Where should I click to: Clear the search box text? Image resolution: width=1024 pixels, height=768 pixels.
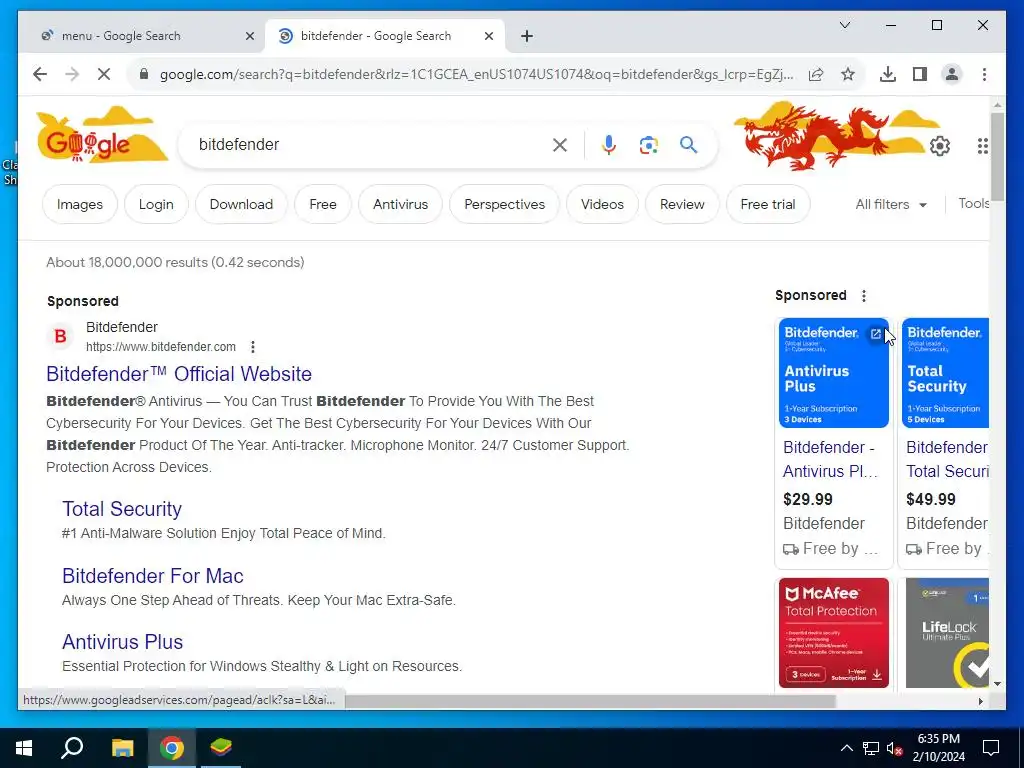click(560, 145)
